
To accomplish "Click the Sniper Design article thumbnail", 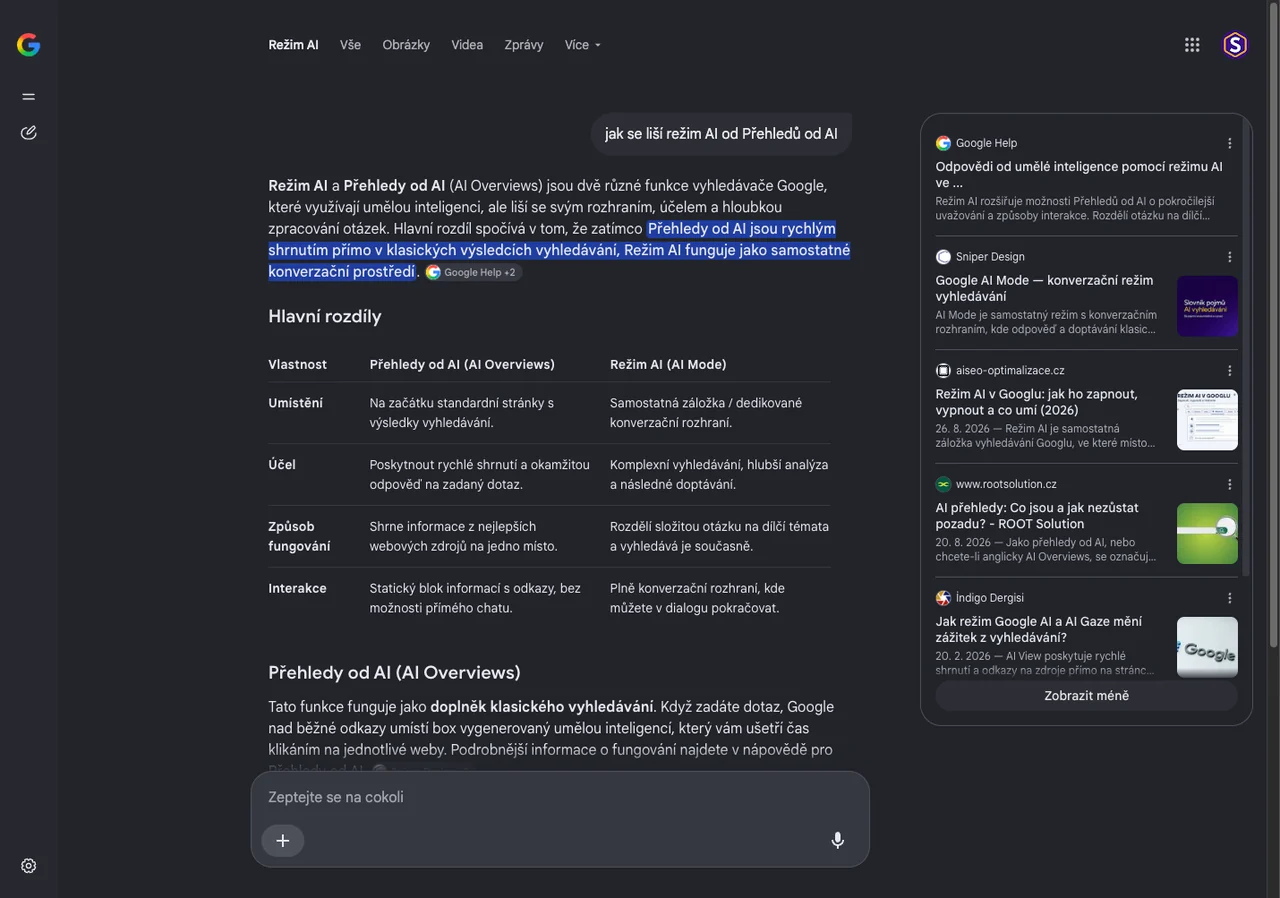I will click(1207, 306).
